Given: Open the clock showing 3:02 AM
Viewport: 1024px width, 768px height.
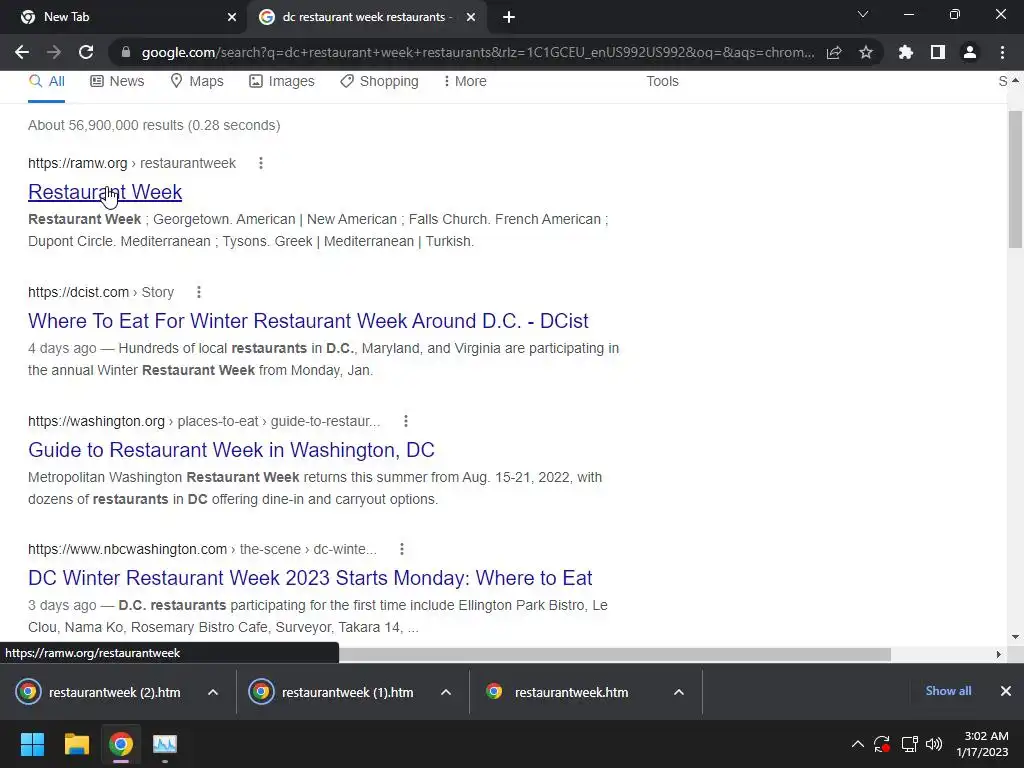Looking at the screenshot, I should click(983, 744).
